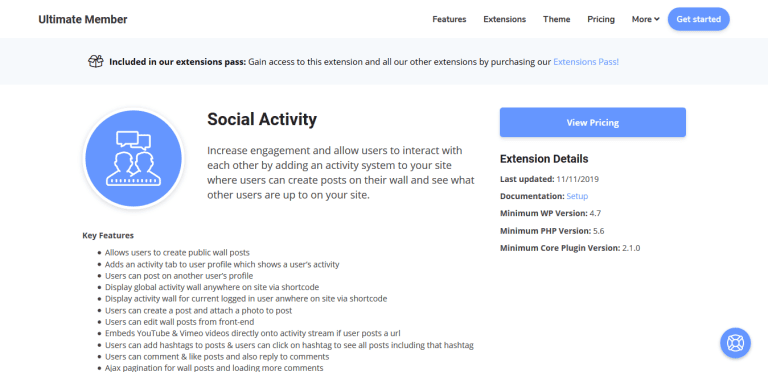
Task: Expand the More menu chevron
Action: [x=657, y=20]
